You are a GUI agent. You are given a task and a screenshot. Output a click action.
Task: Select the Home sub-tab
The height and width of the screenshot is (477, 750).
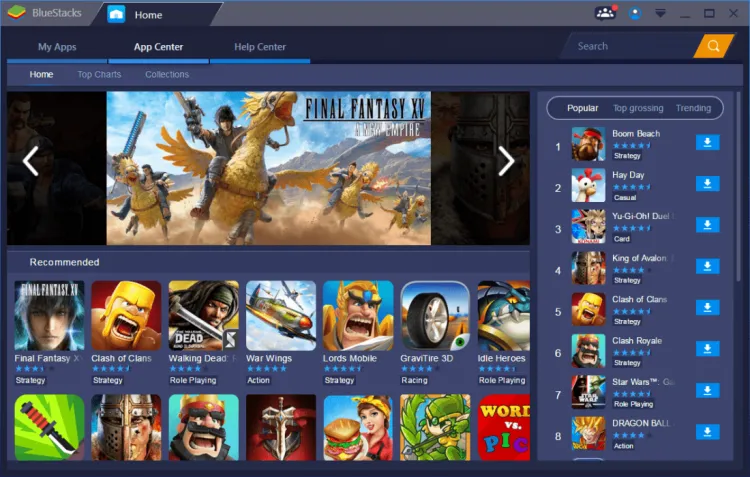pos(41,75)
